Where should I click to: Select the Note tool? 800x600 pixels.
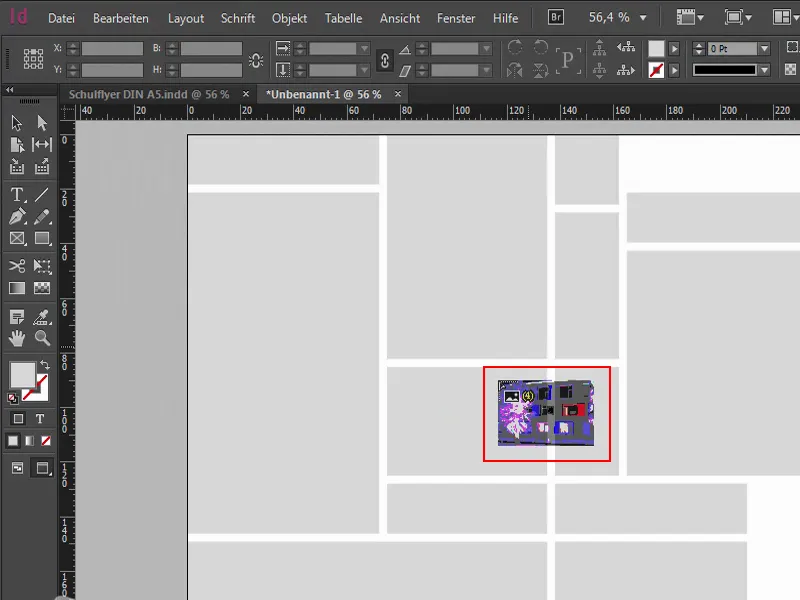tap(17, 317)
